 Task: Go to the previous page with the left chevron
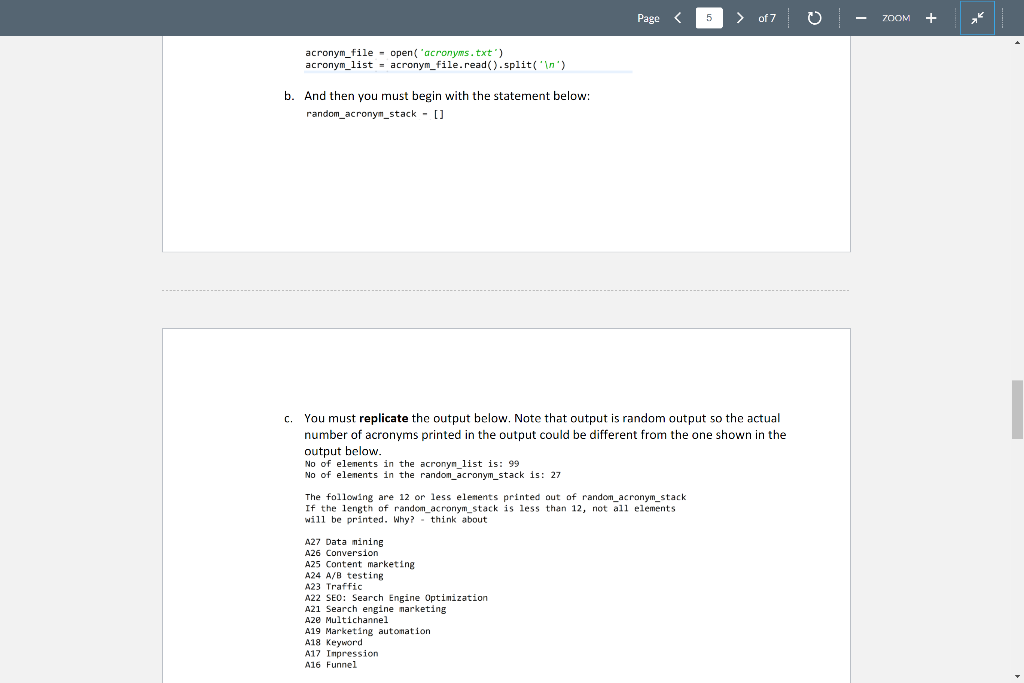(677, 18)
